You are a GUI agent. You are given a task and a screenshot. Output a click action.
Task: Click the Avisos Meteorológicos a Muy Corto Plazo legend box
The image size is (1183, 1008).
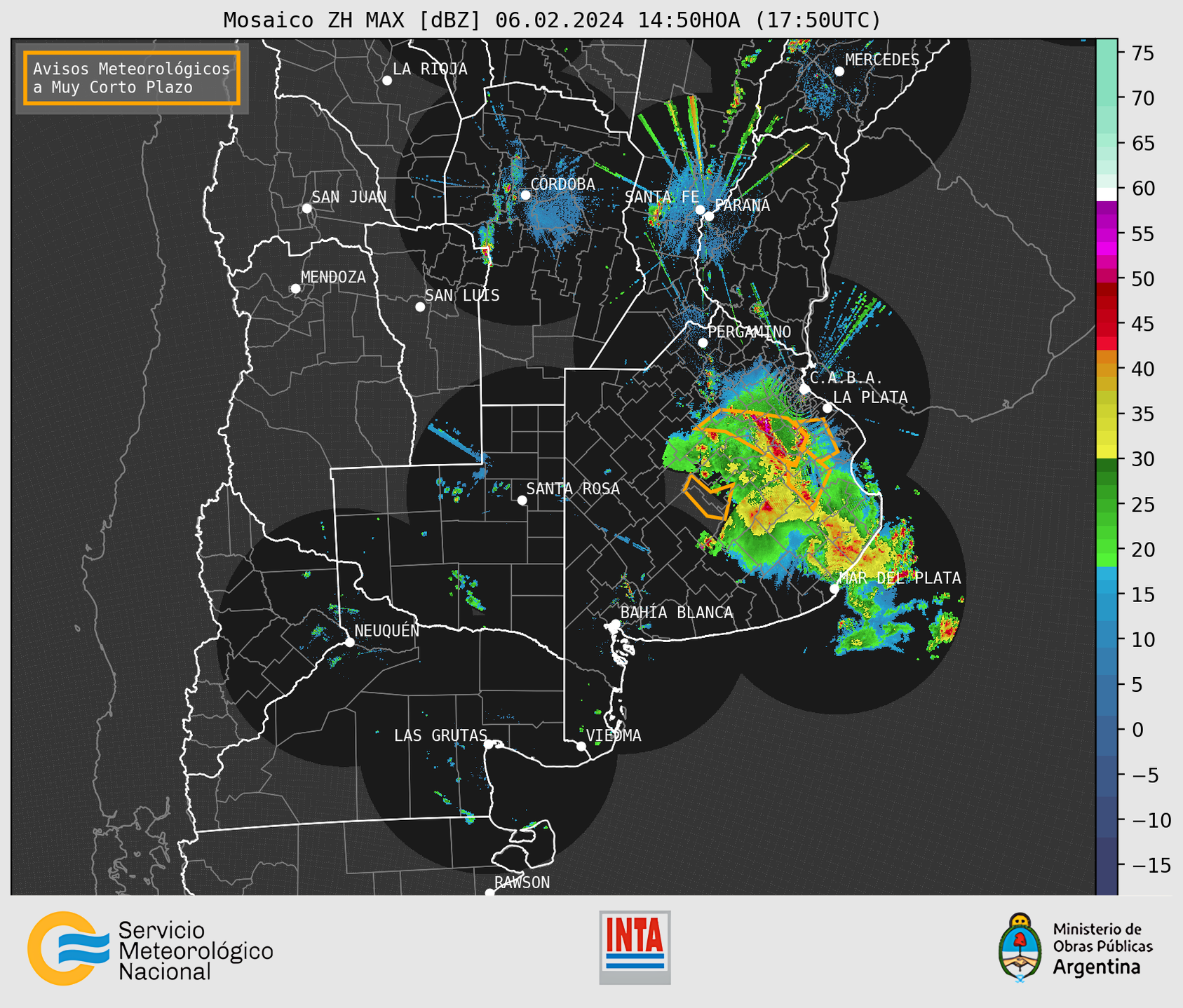tap(132, 78)
